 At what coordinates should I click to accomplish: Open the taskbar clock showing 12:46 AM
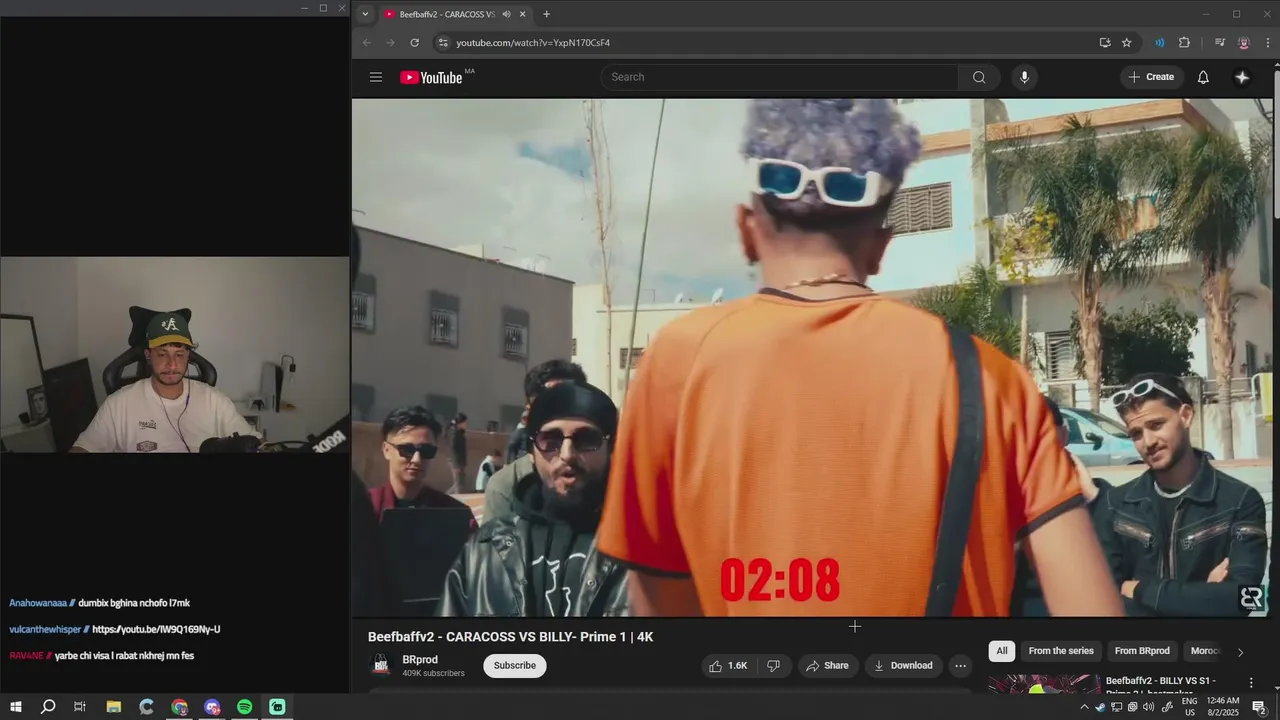click(1223, 707)
